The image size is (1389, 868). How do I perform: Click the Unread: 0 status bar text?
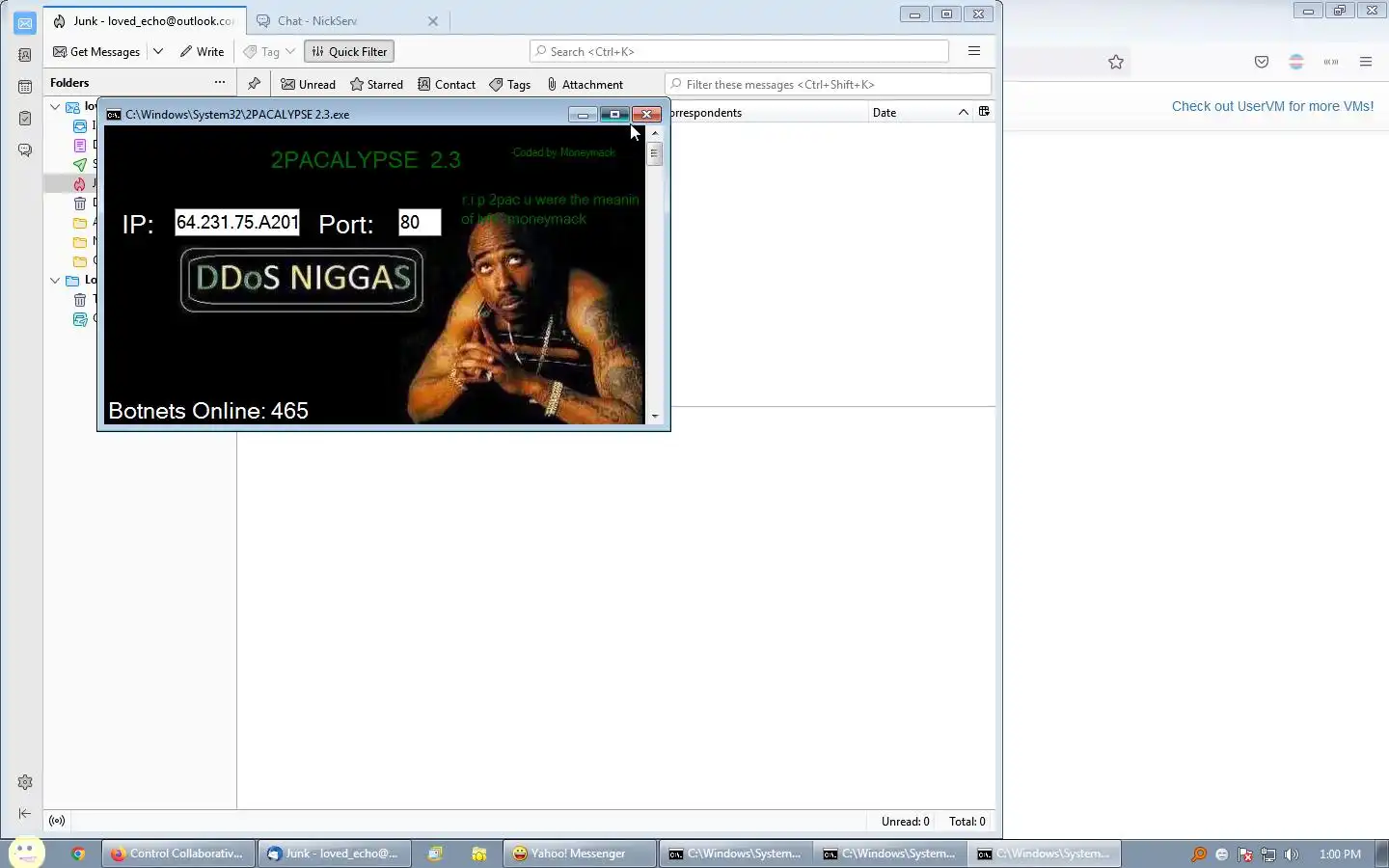905,822
